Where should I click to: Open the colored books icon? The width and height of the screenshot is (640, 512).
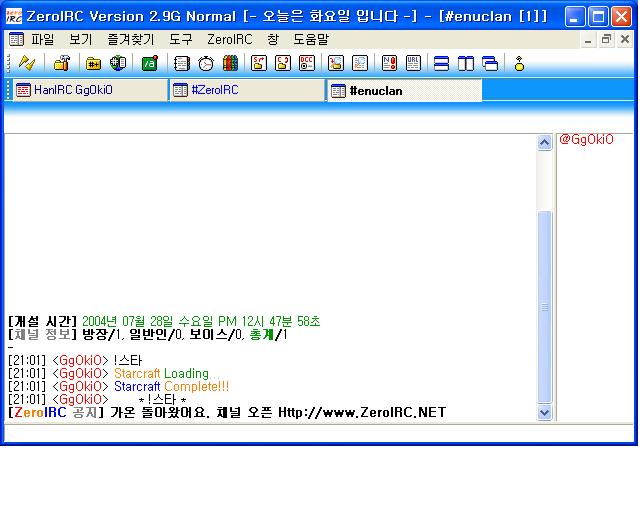coord(230,63)
